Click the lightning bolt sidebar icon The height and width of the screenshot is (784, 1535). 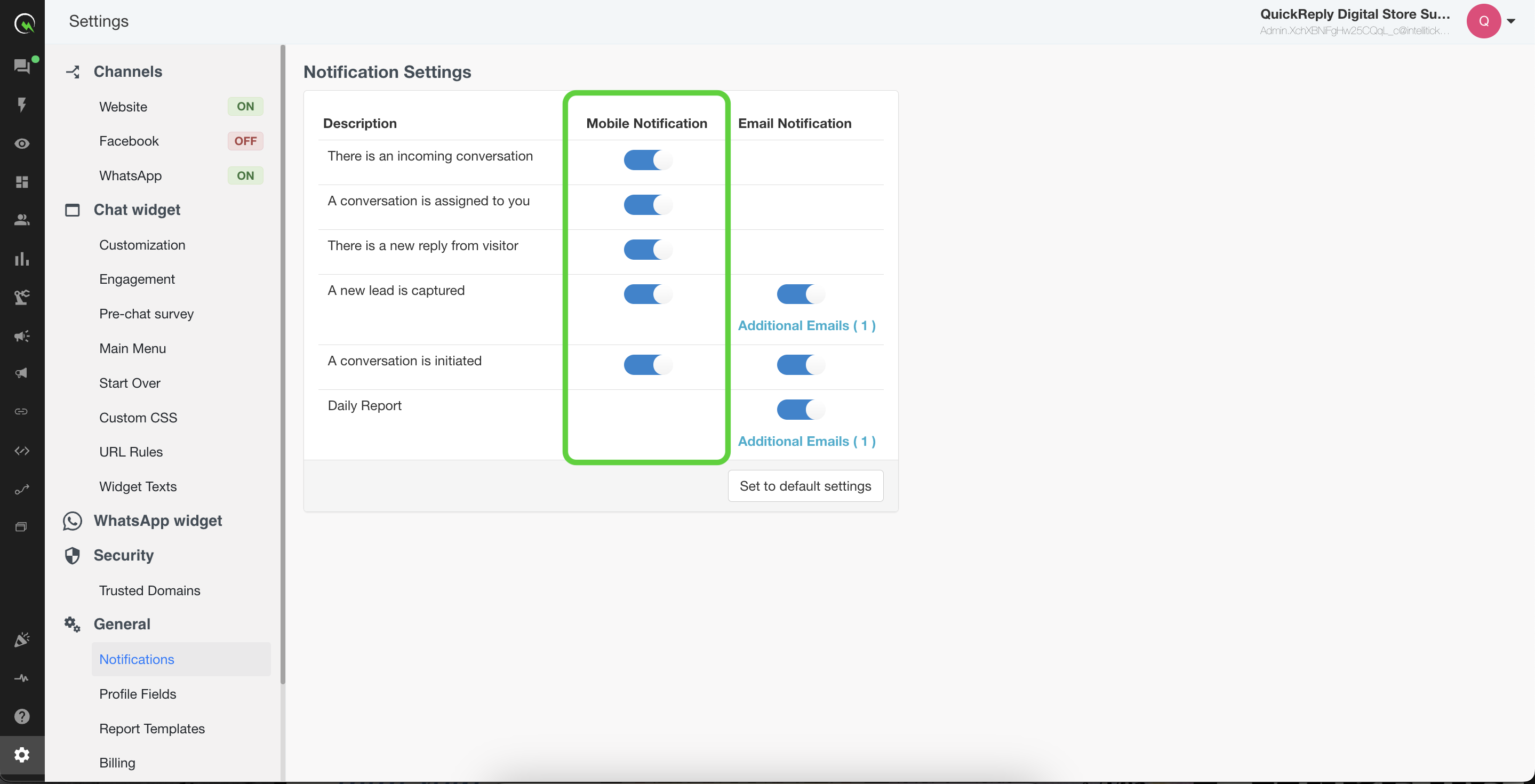(x=22, y=105)
